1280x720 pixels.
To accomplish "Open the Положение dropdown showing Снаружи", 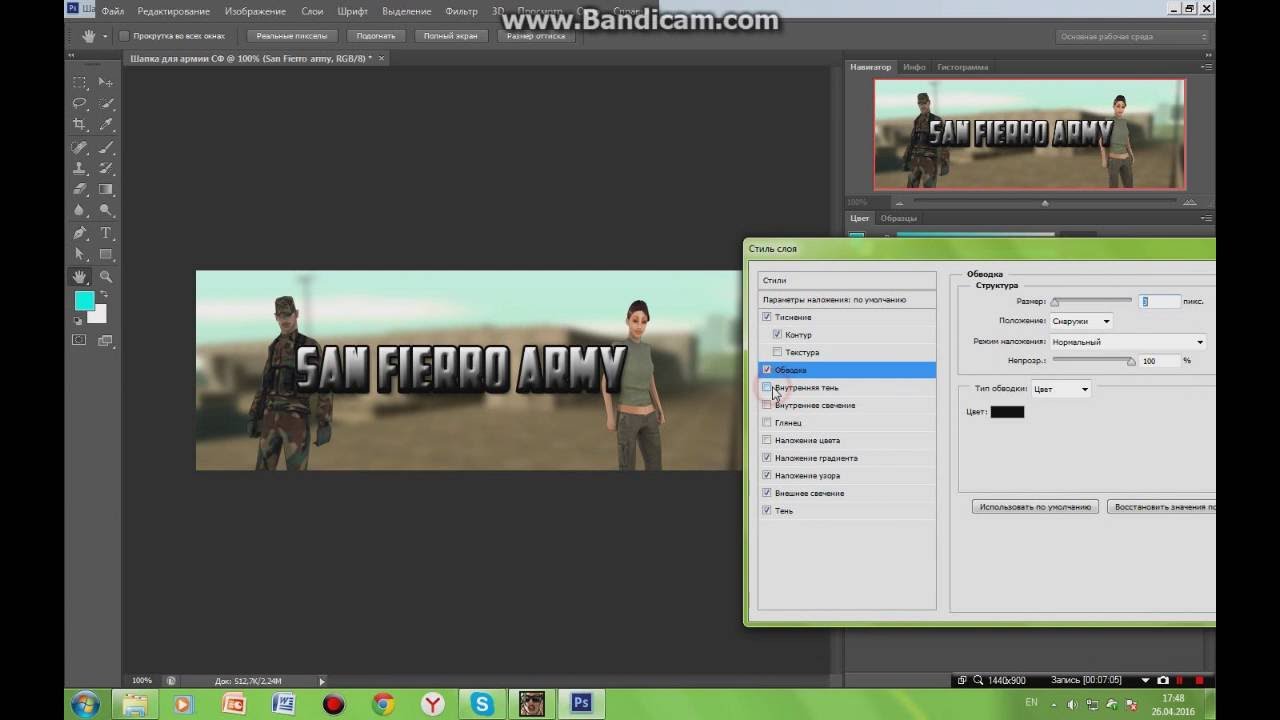I will click(1081, 321).
